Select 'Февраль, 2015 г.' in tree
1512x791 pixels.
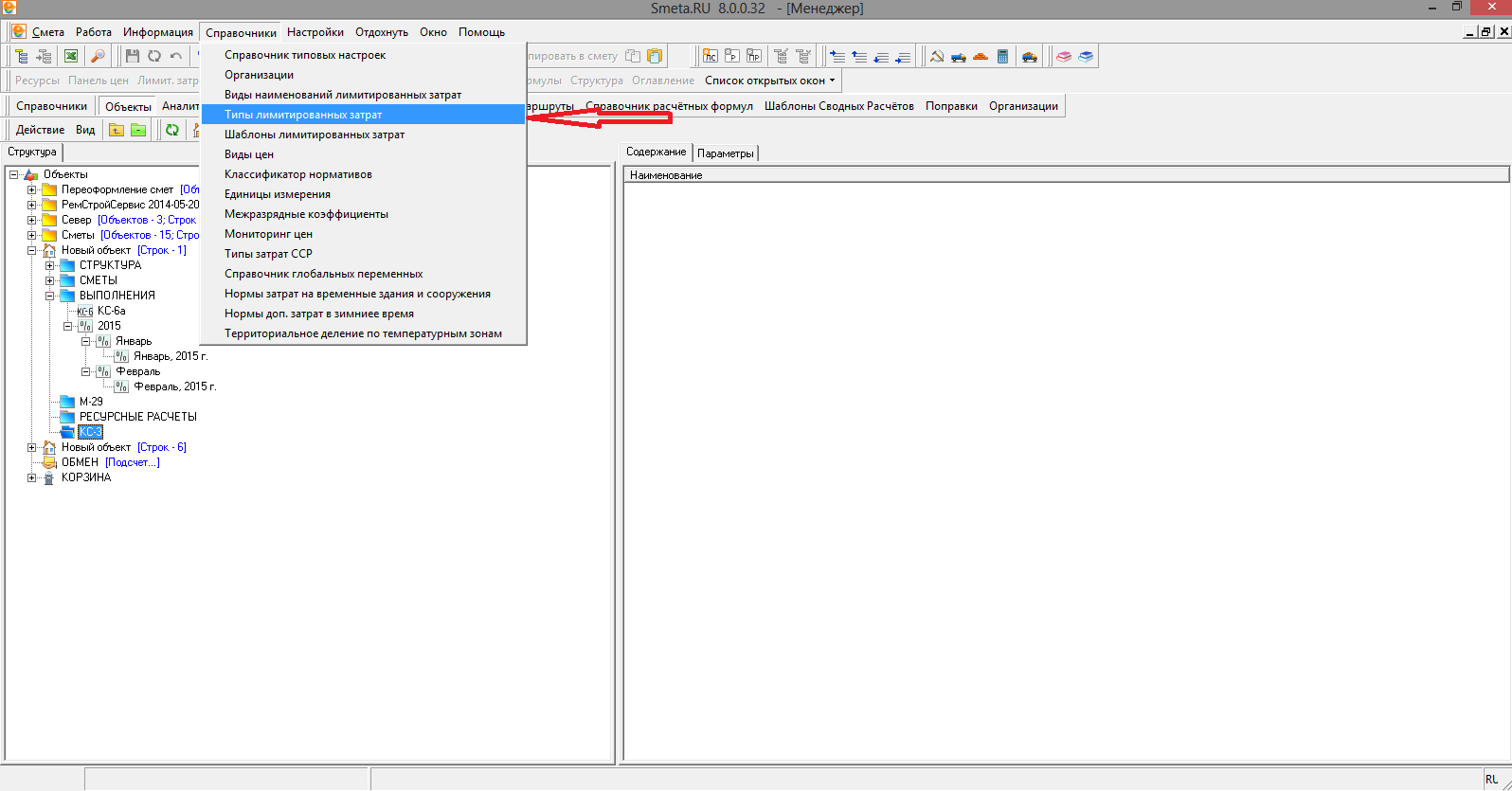174,387
